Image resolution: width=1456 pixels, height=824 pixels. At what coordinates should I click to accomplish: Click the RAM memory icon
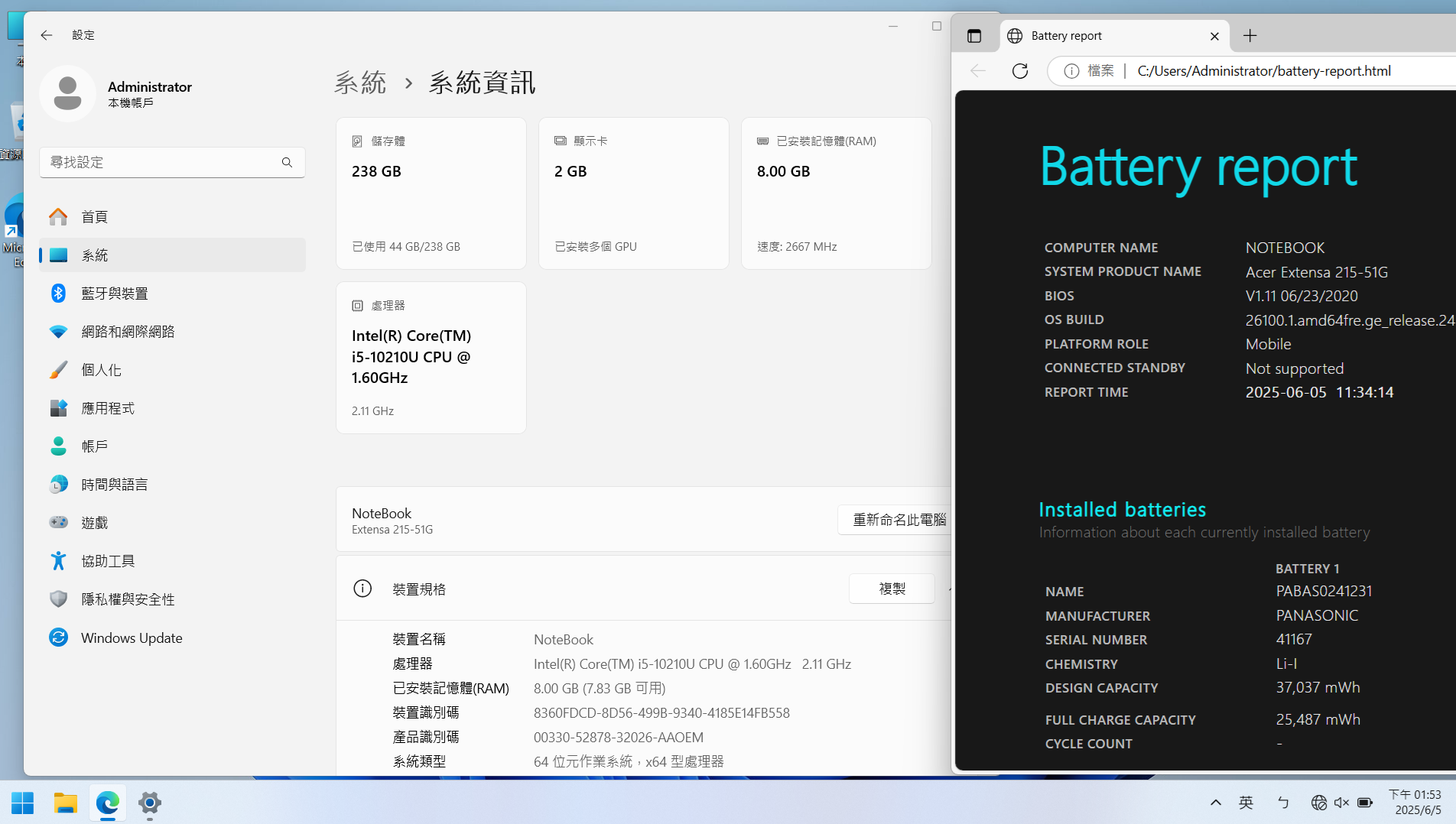click(762, 141)
